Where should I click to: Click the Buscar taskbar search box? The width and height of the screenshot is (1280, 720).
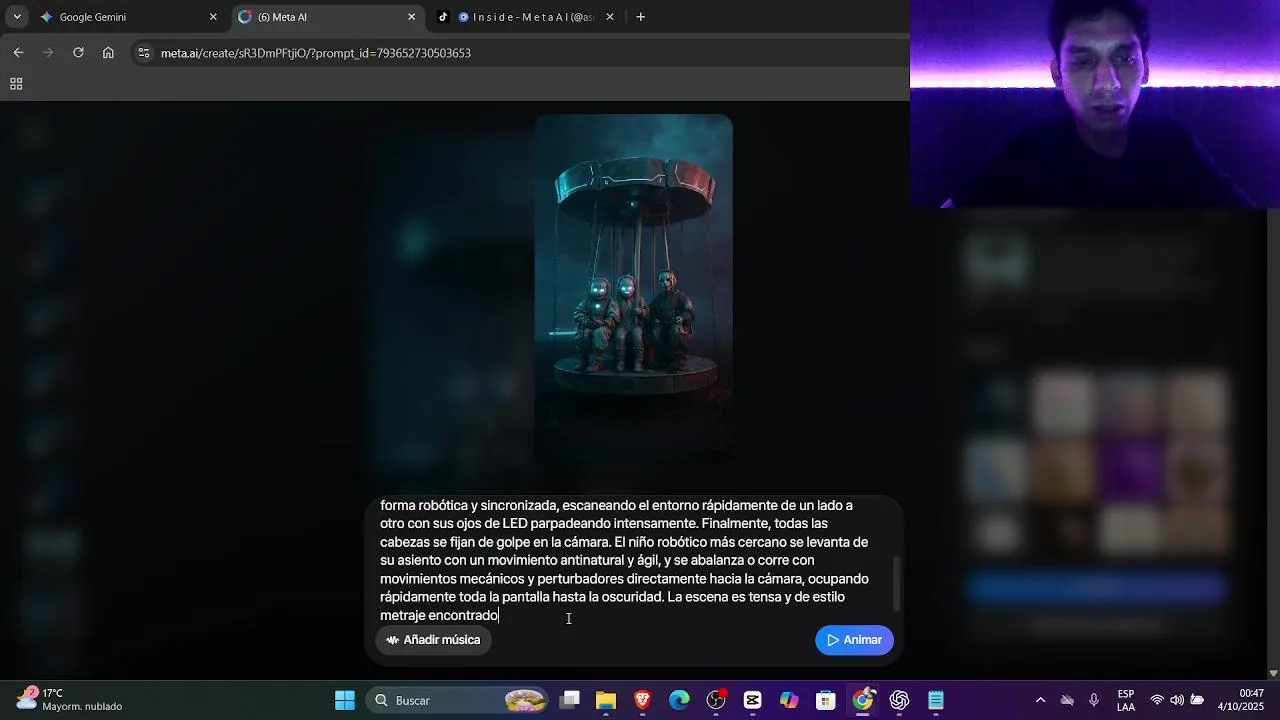tap(459, 700)
